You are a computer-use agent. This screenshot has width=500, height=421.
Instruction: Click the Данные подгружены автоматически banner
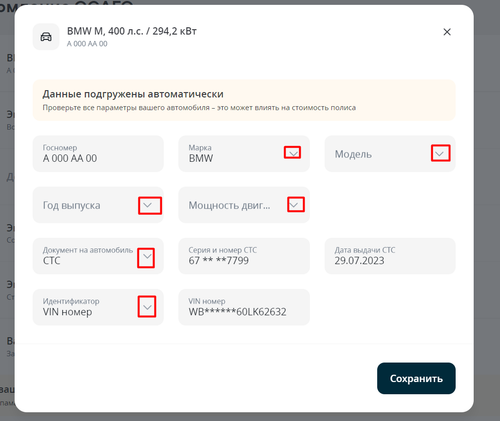tap(244, 100)
